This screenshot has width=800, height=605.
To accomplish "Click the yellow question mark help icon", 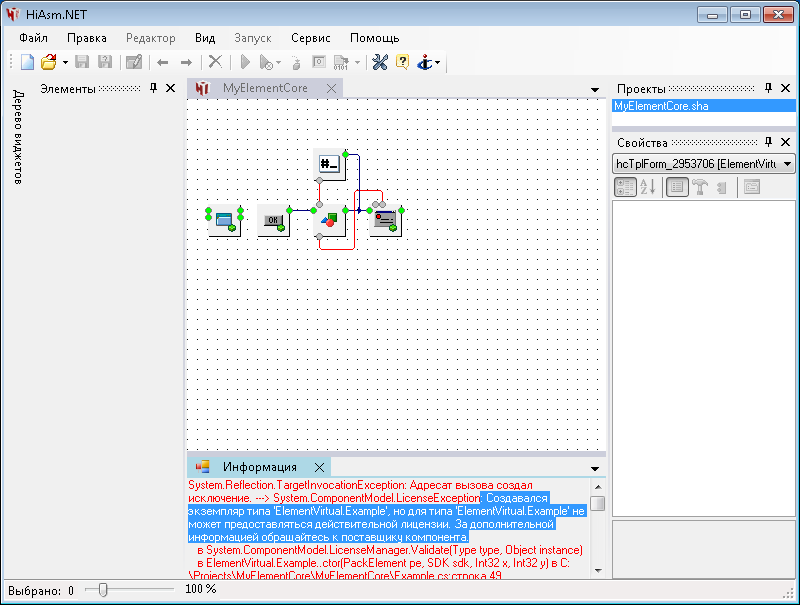I will [402, 62].
